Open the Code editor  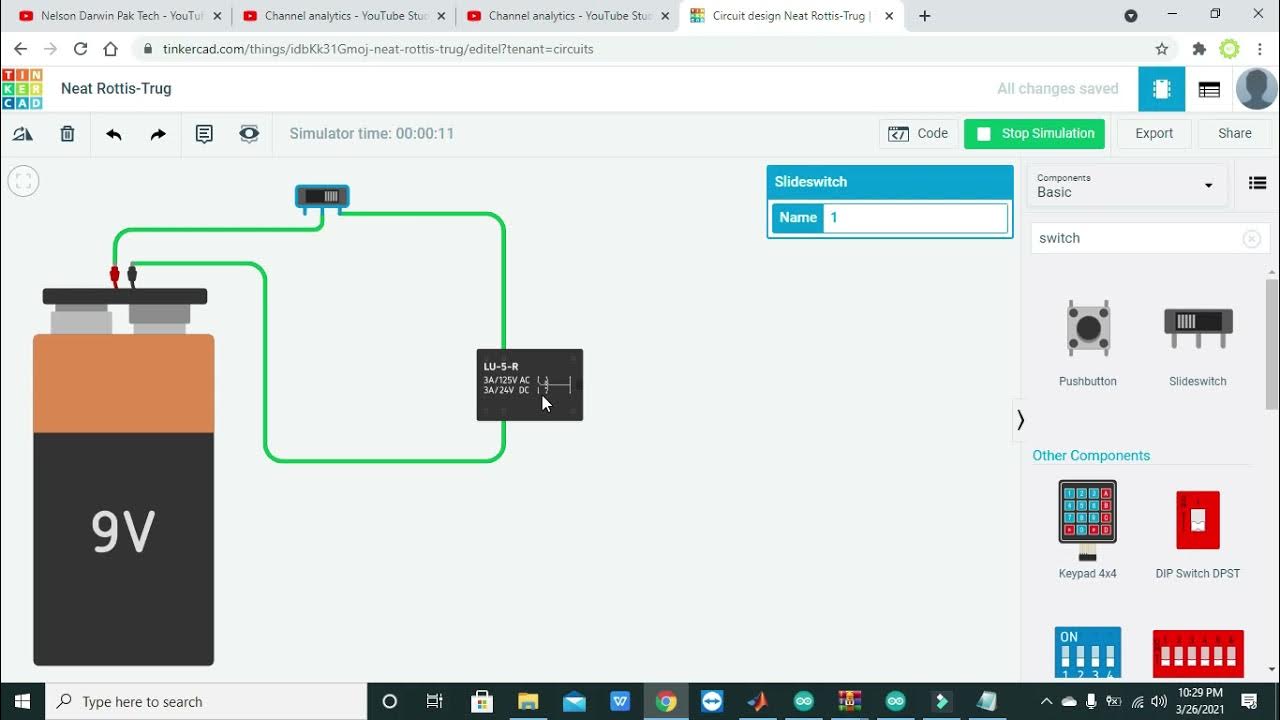point(918,133)
